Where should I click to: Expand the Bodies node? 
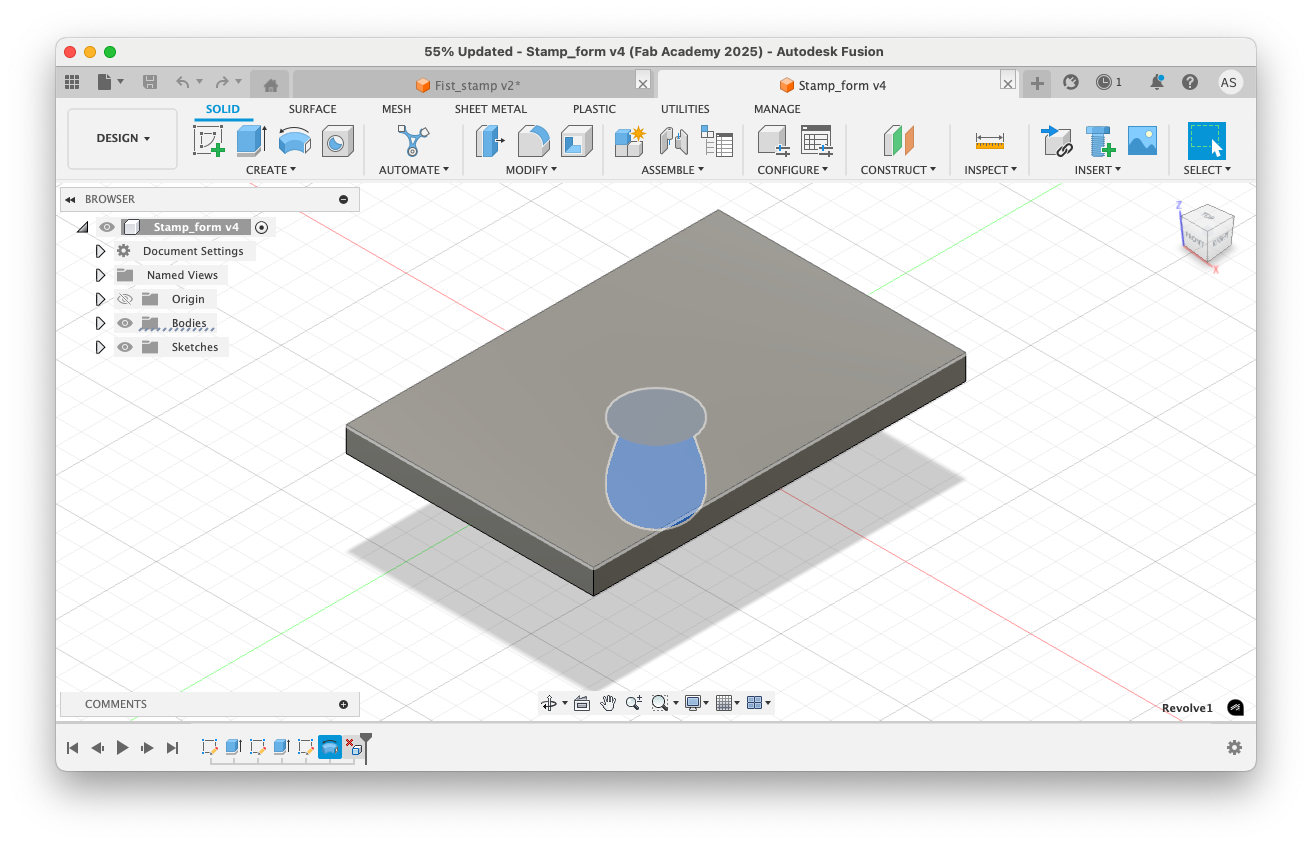(100, 323)
